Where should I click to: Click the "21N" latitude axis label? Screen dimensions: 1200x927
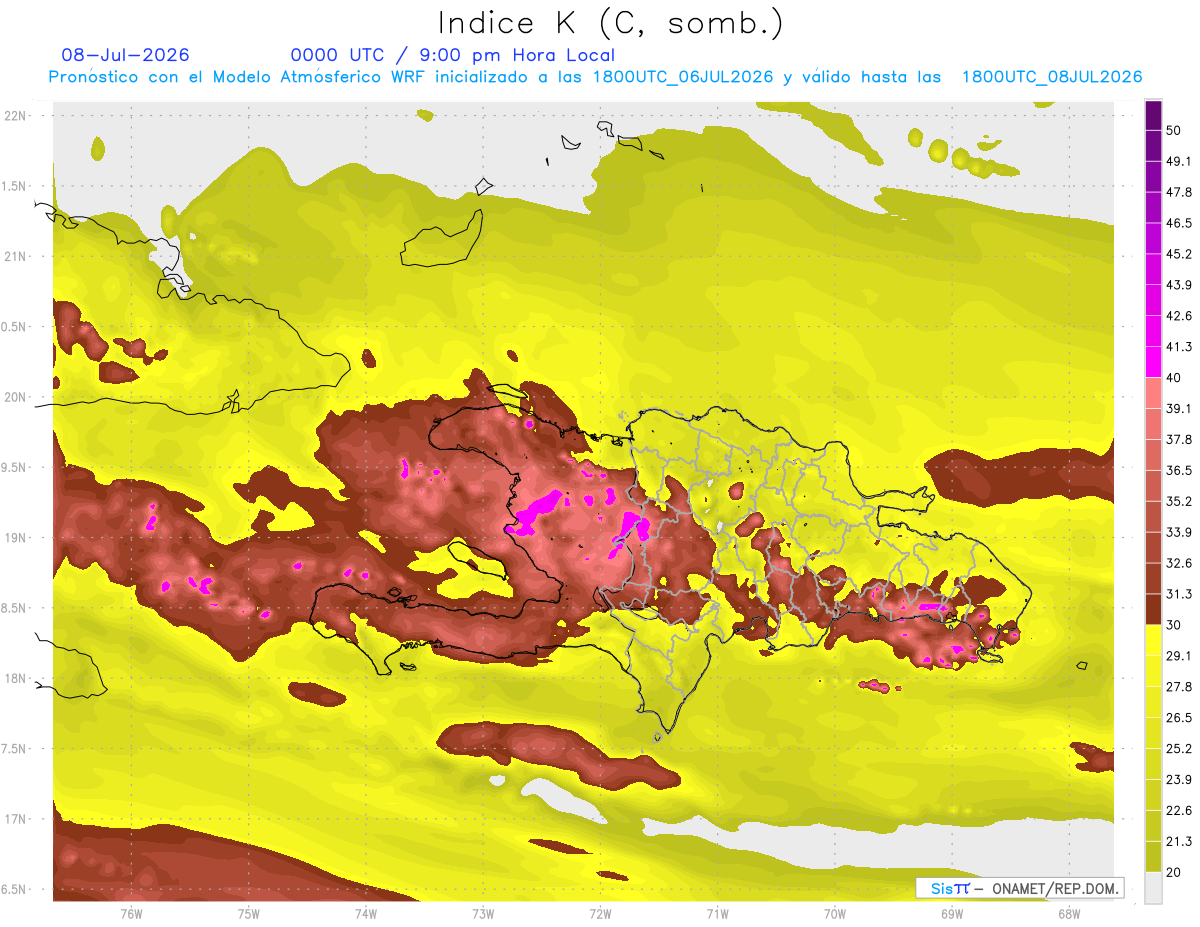15,256
